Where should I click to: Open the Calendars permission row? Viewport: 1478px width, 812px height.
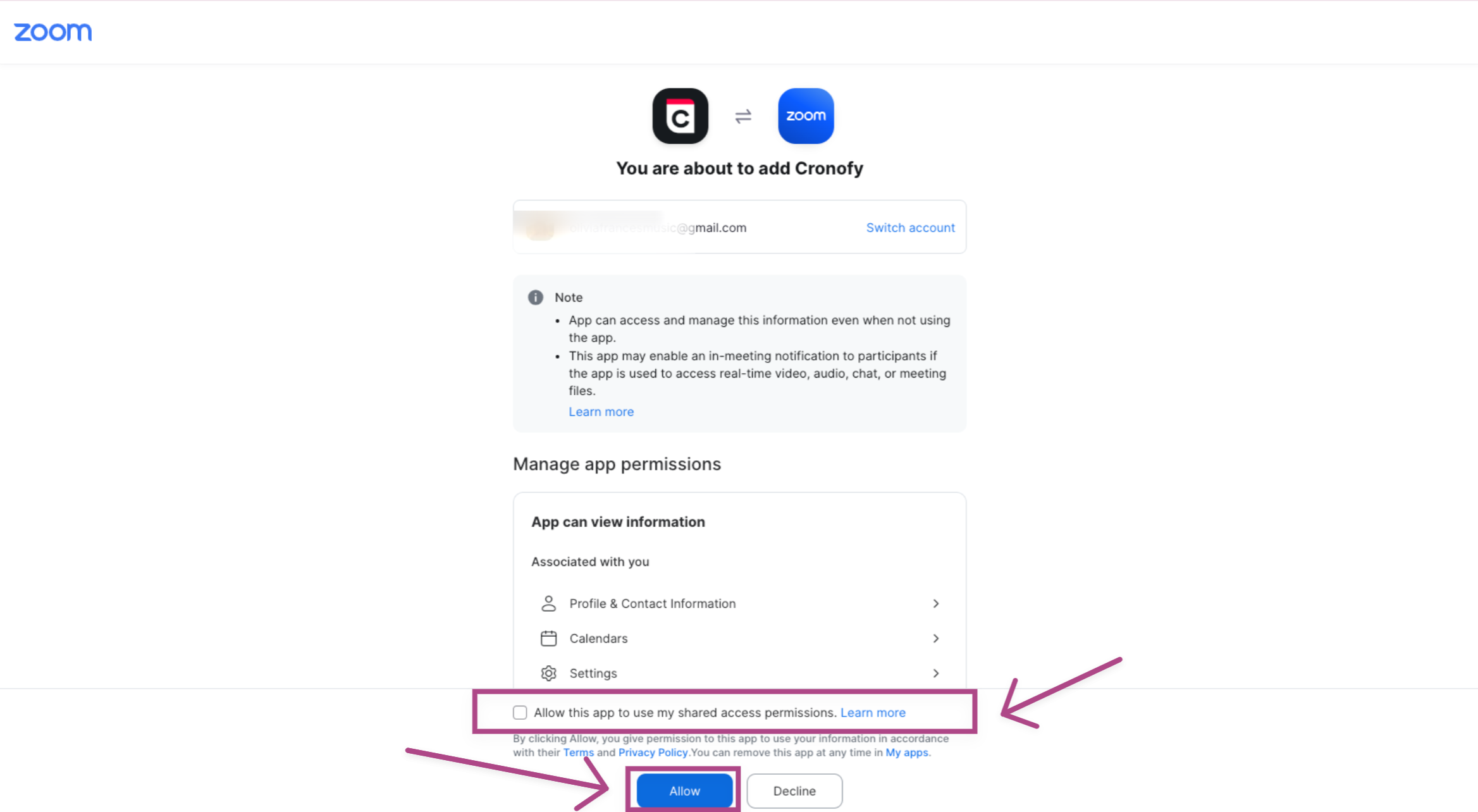point(739,638)
